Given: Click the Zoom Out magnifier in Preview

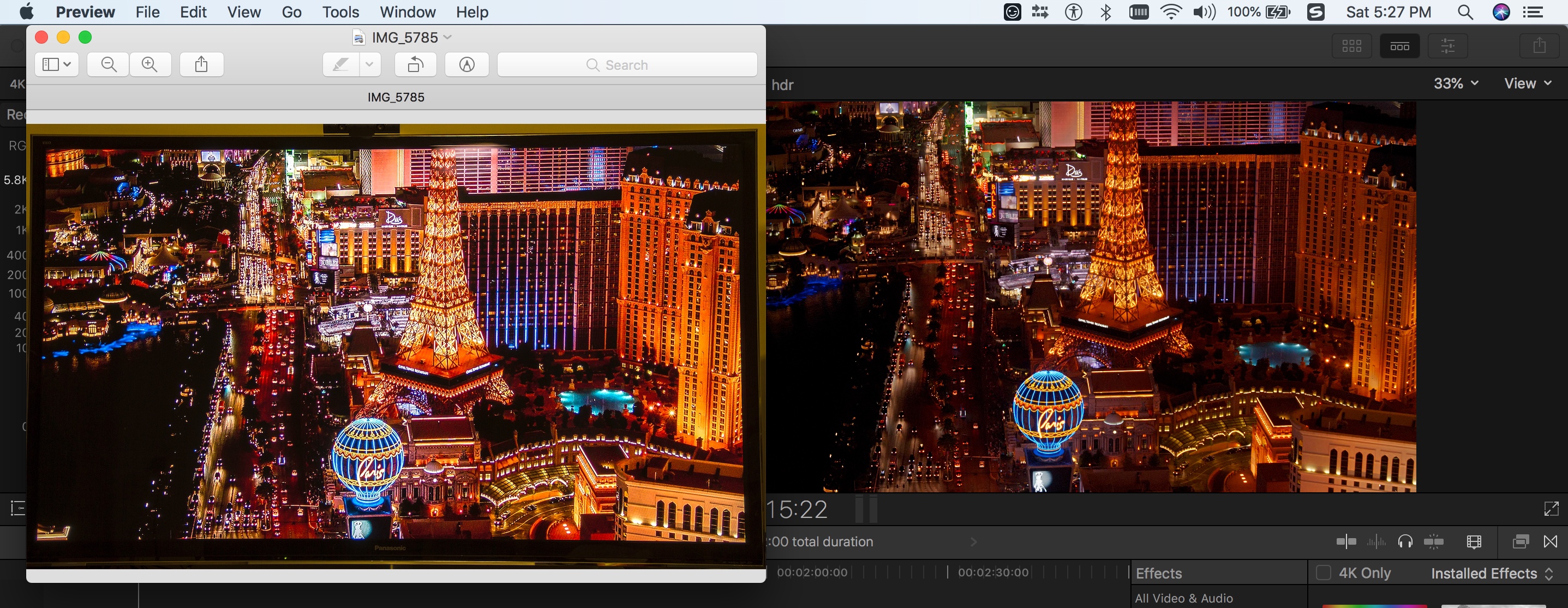Looking at the screenshot, I should click(109, 64).
